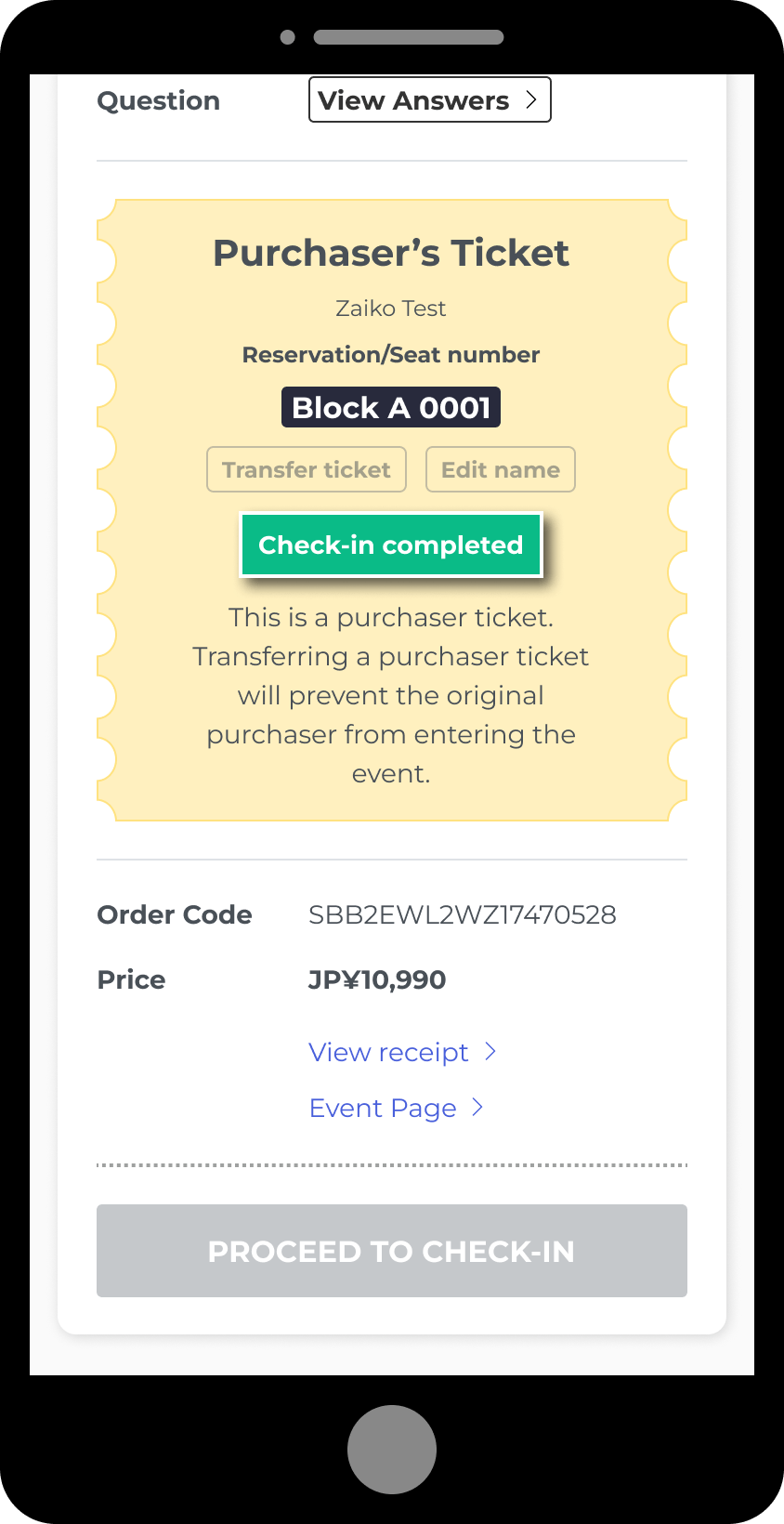Tap the PROCEED TO CHECK-IN button

(392, 1251)
